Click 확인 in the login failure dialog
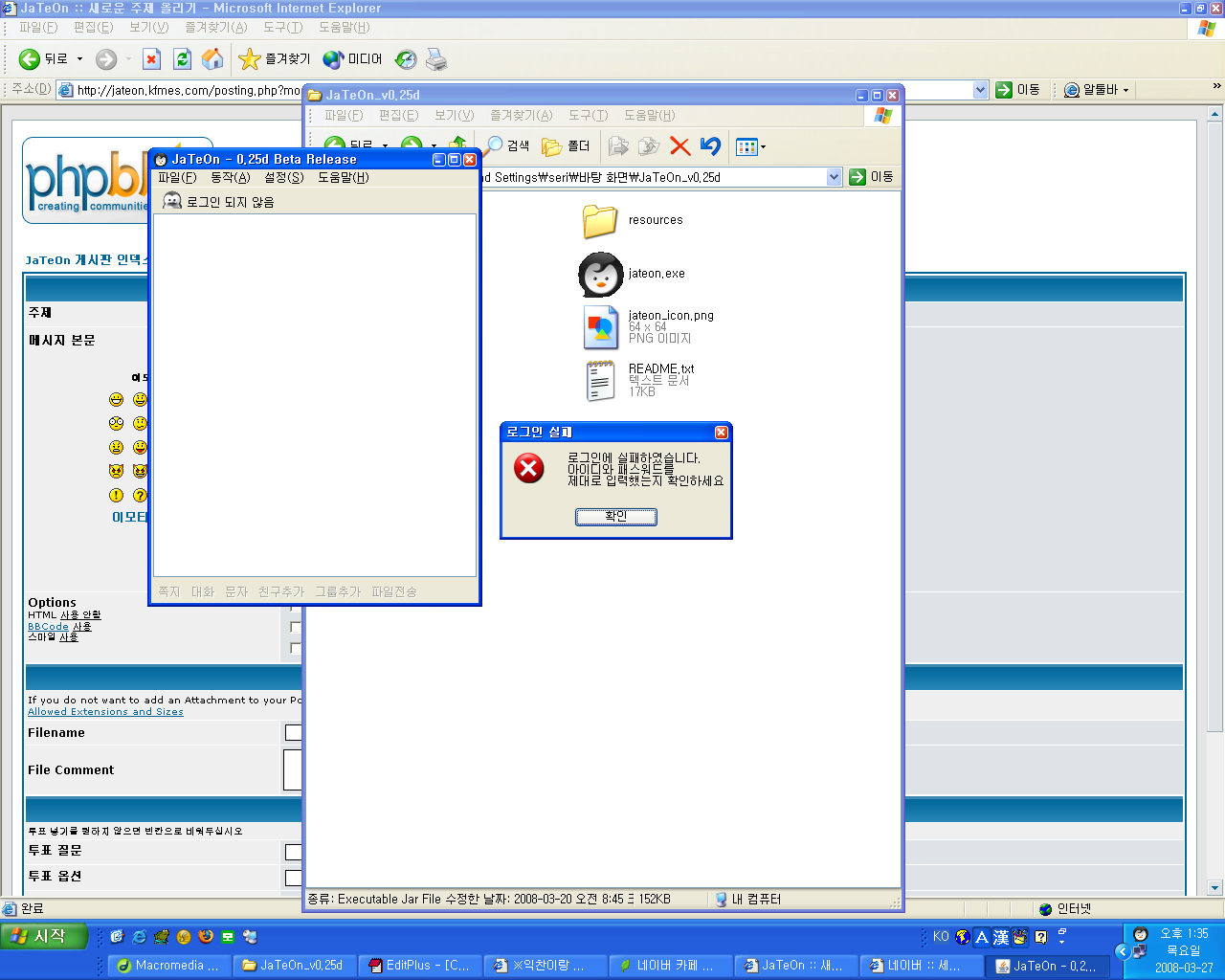 coord(616,517)
